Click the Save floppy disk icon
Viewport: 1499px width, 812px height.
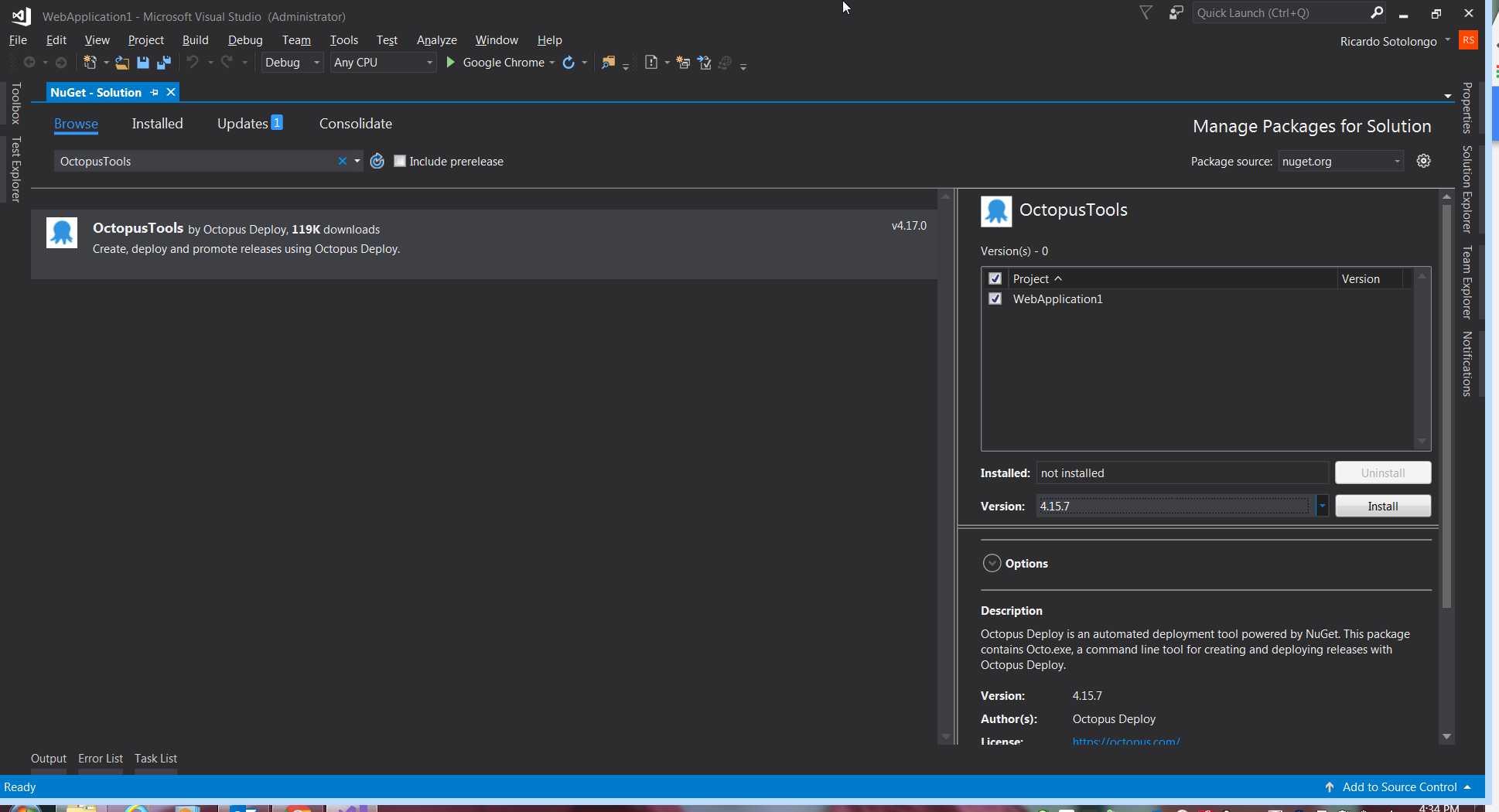click(x=143, y=63)
